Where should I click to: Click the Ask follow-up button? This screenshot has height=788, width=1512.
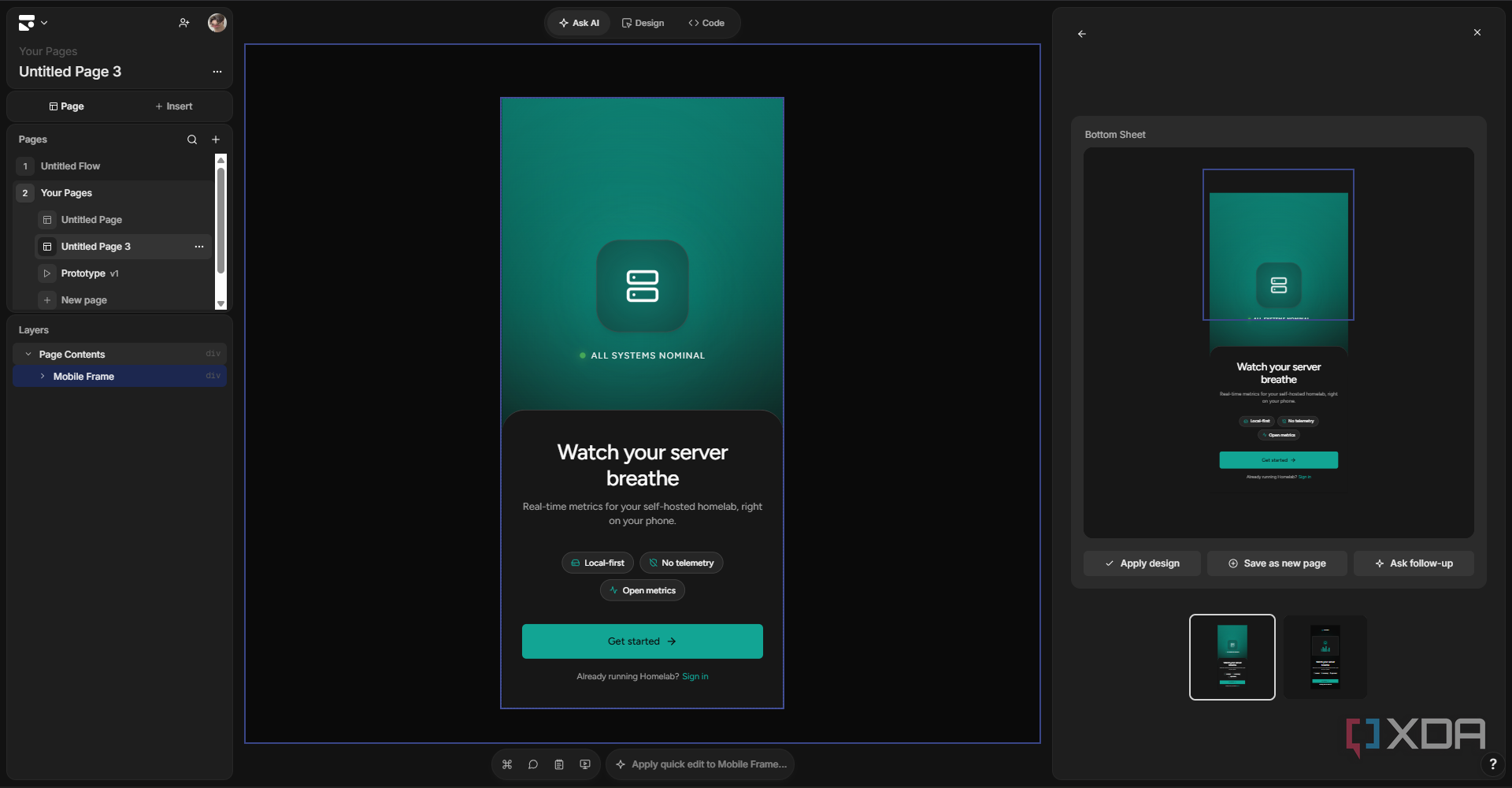(1414, 563)
